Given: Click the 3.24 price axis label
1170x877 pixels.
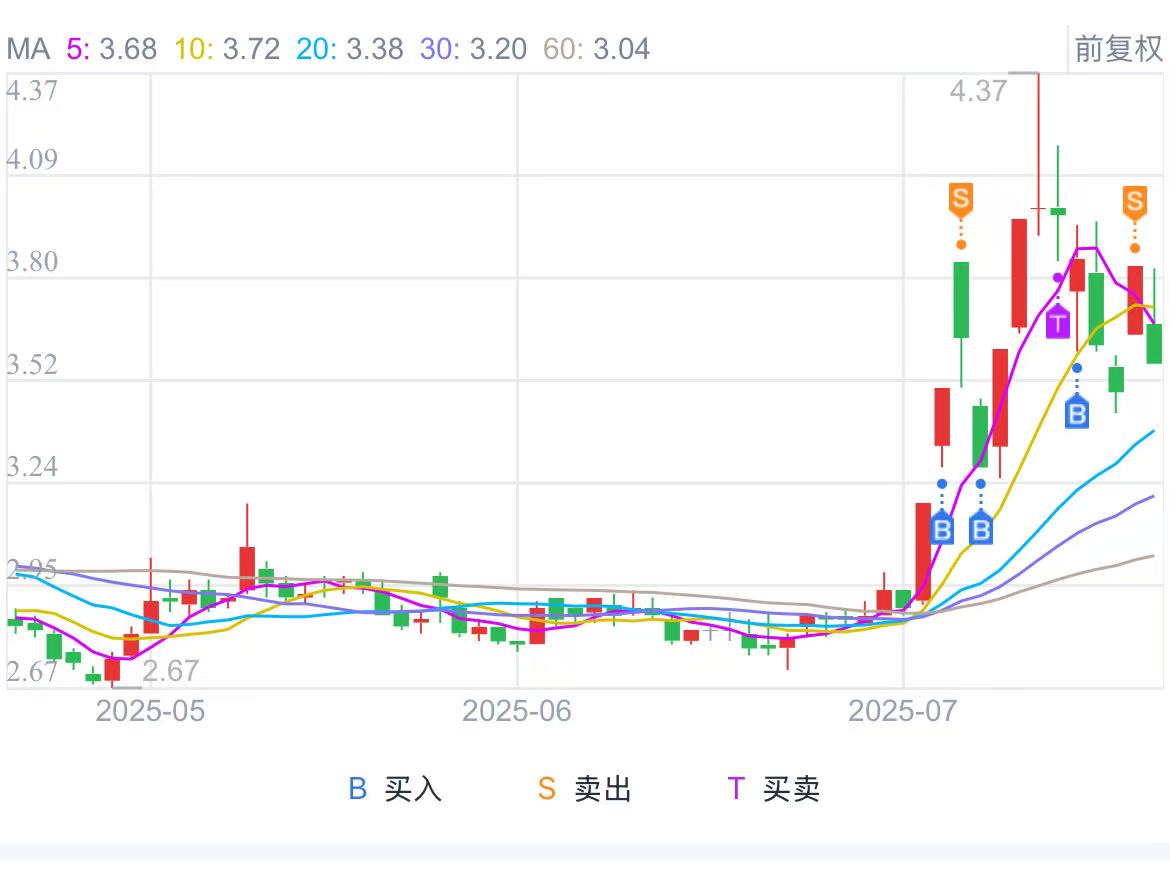Looking at the screenshot, I should (32, 466).
